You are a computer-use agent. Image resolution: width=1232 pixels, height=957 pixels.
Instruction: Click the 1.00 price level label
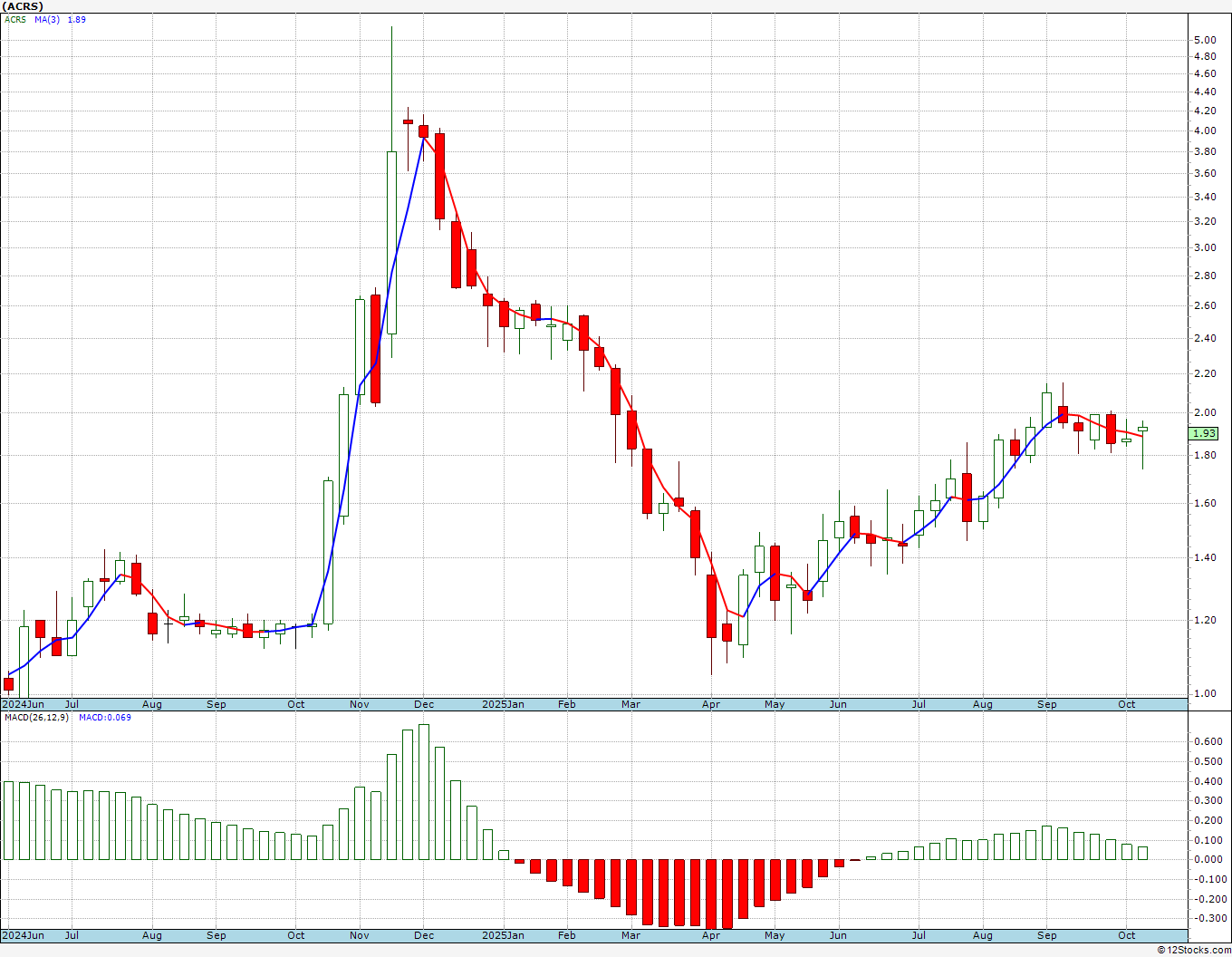[x=1204, y=693]
